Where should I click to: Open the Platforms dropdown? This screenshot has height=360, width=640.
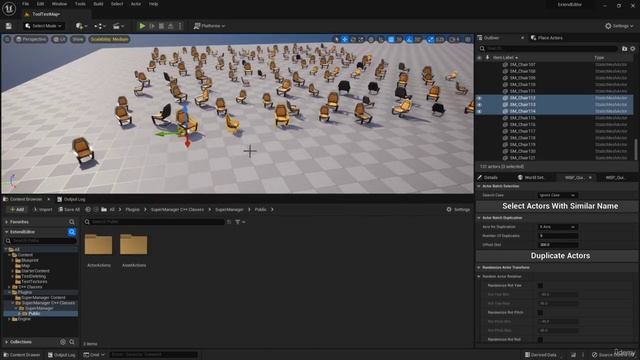point(209,26)
